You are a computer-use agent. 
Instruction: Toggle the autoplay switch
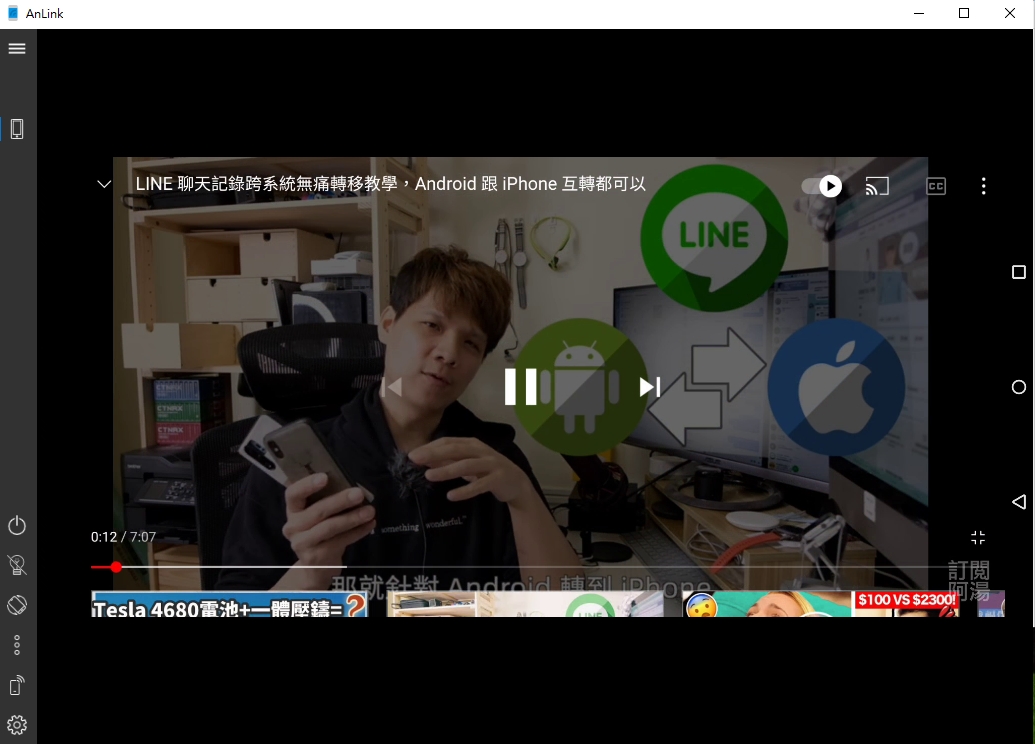(822, 186)
